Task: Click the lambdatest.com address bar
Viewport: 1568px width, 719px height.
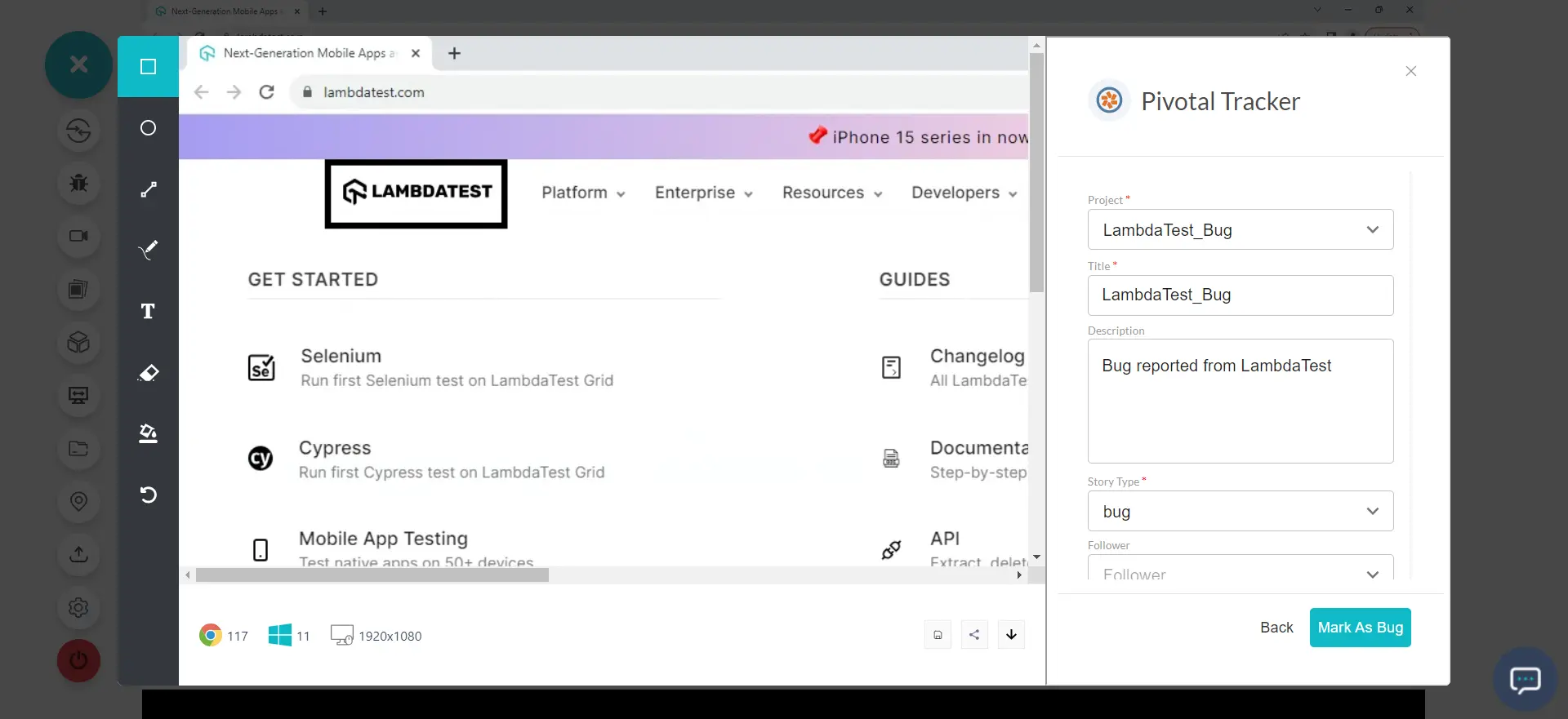Action: (660, 92)
